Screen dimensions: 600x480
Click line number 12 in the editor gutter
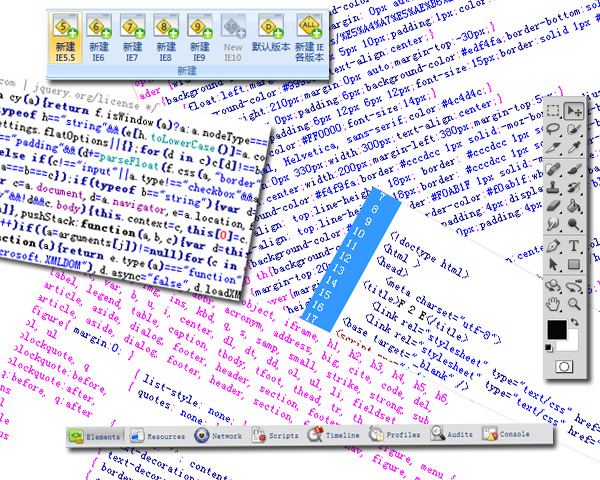(x=344, y=257)
